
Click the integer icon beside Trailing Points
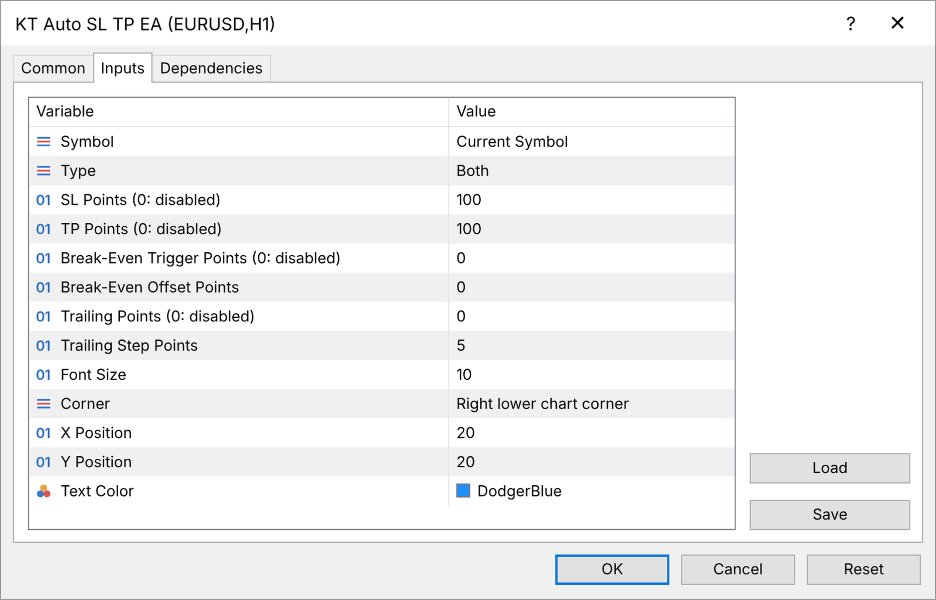(44, 316)
